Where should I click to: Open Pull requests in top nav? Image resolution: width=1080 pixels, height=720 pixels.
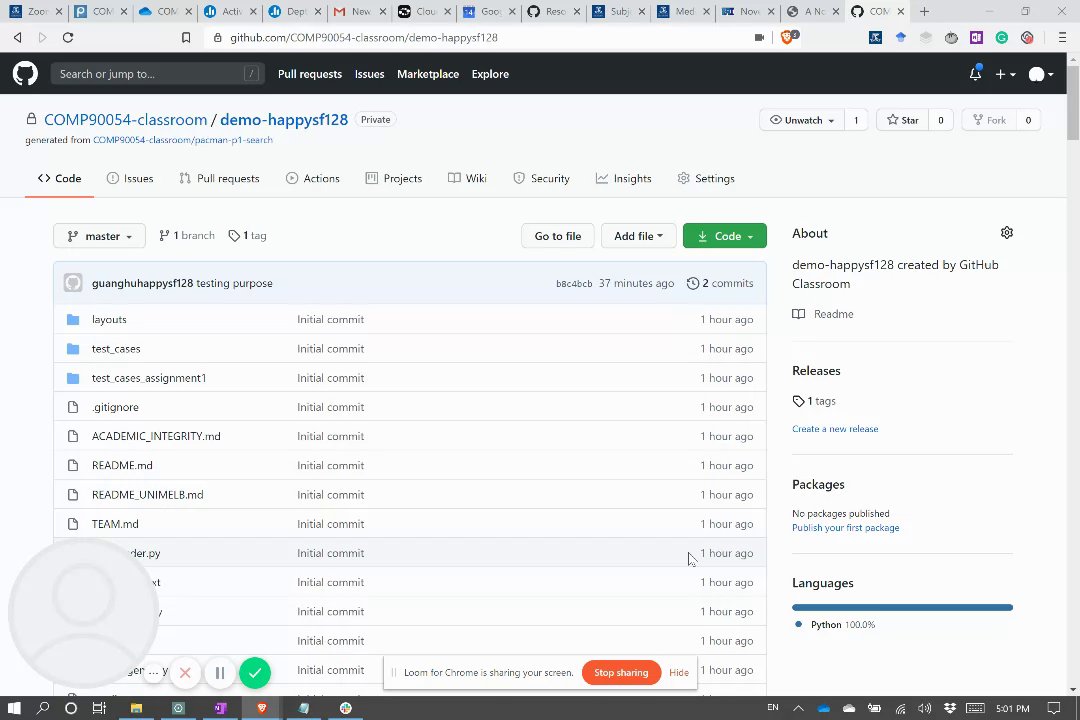click(310, 74)
